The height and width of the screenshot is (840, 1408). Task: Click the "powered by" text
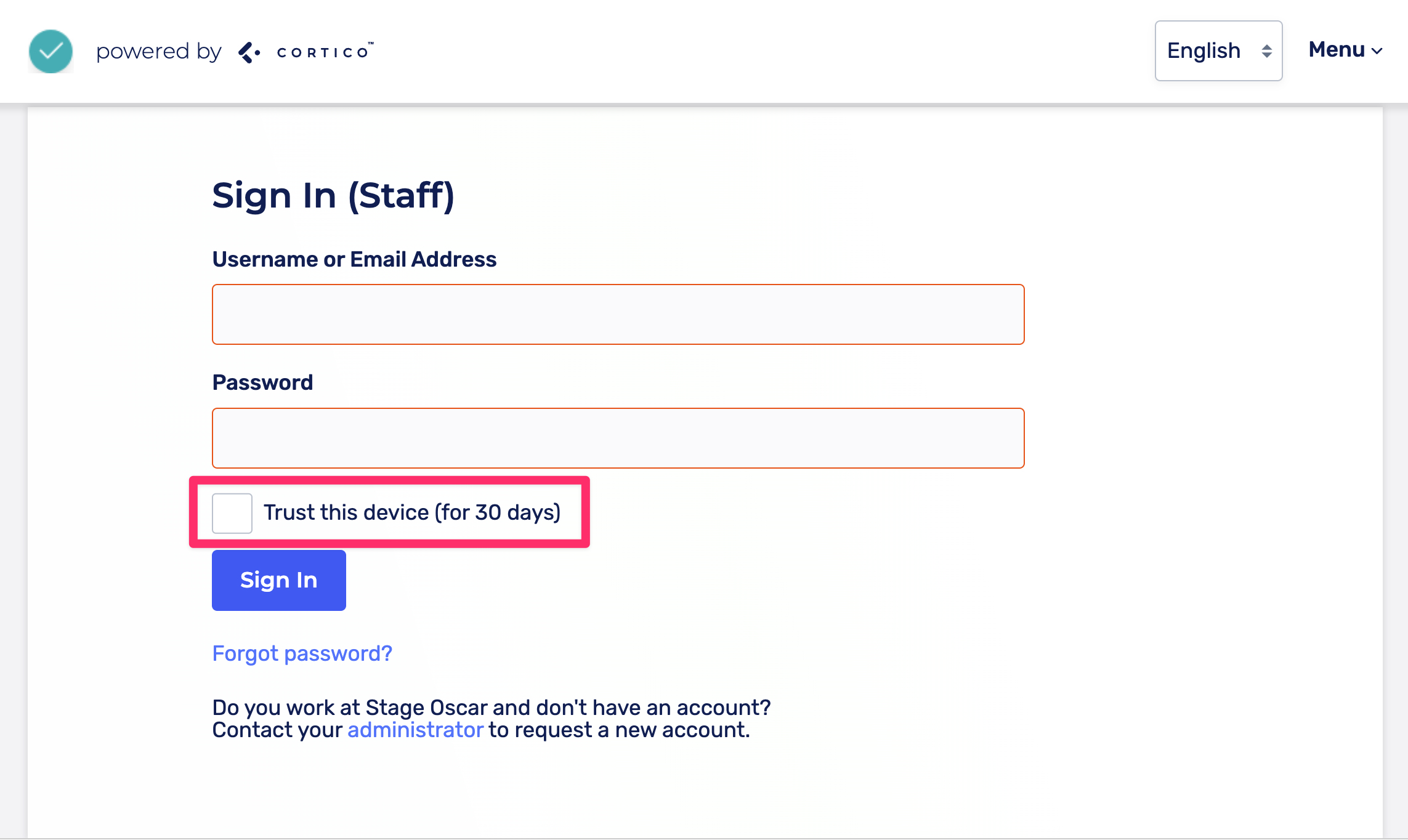tap(158, 52)
